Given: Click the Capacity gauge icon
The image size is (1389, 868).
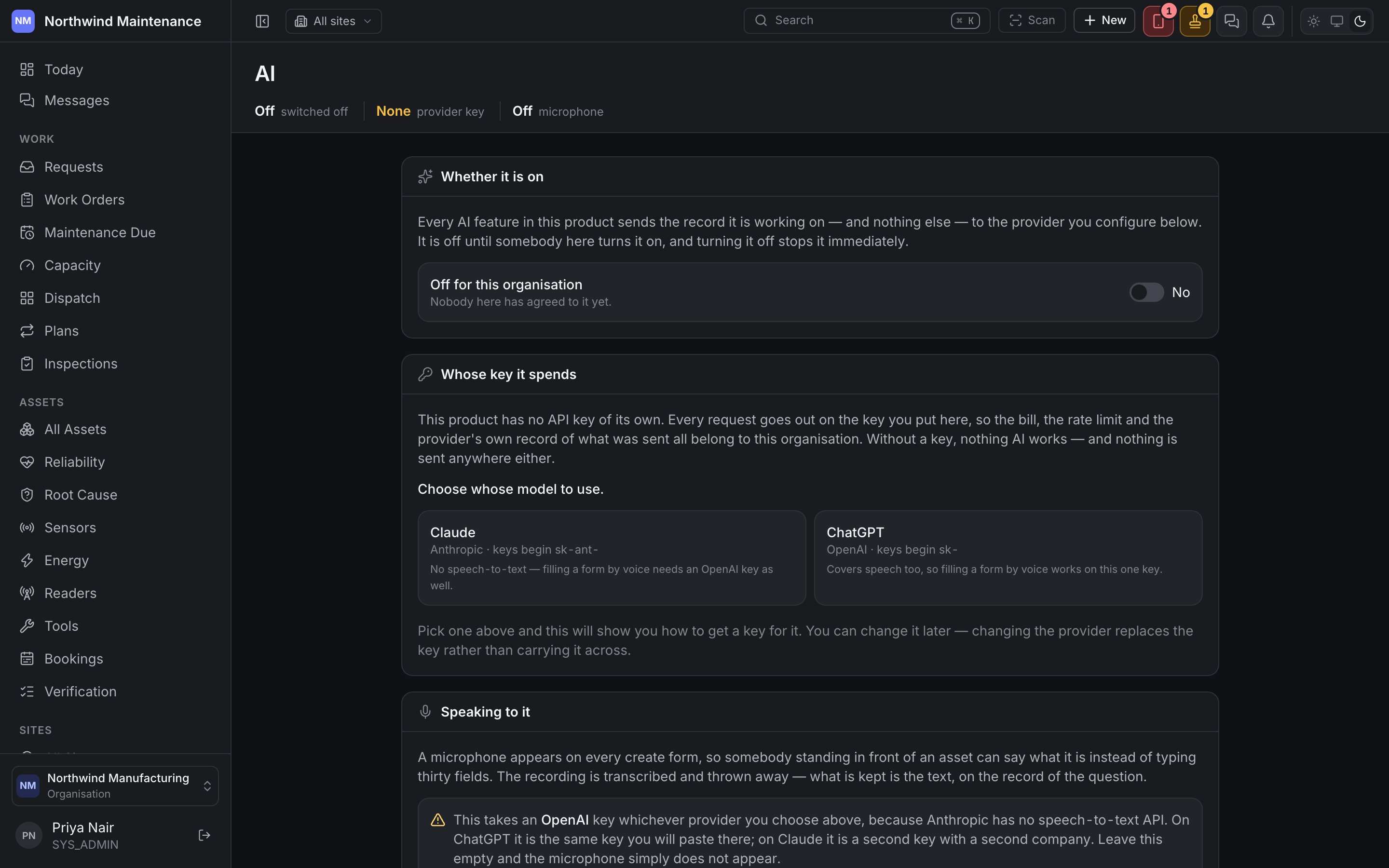Looking at the screenshot, I should [x=27, y=265].
